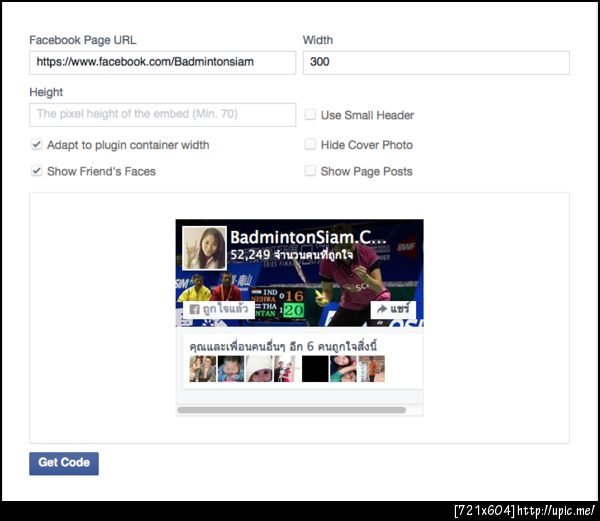Screen dimensions: 600x521
Task: Click the black square friend thumbnail
Action: coord(315,369)
